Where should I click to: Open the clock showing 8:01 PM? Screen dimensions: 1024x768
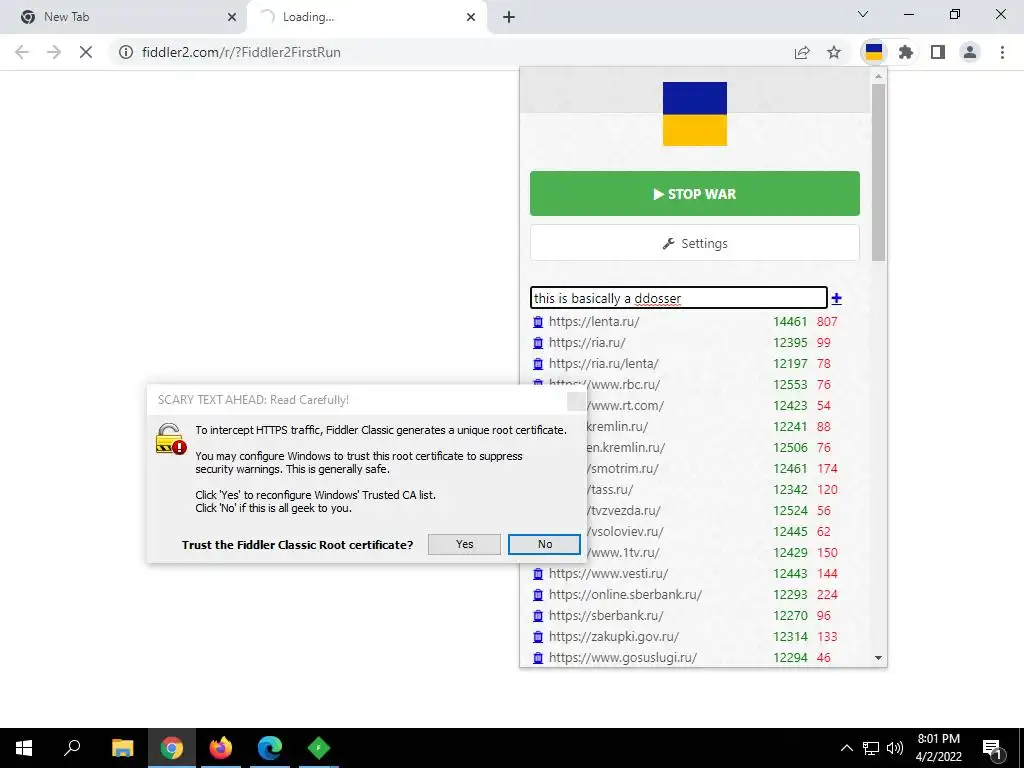(x=938, y=748)
